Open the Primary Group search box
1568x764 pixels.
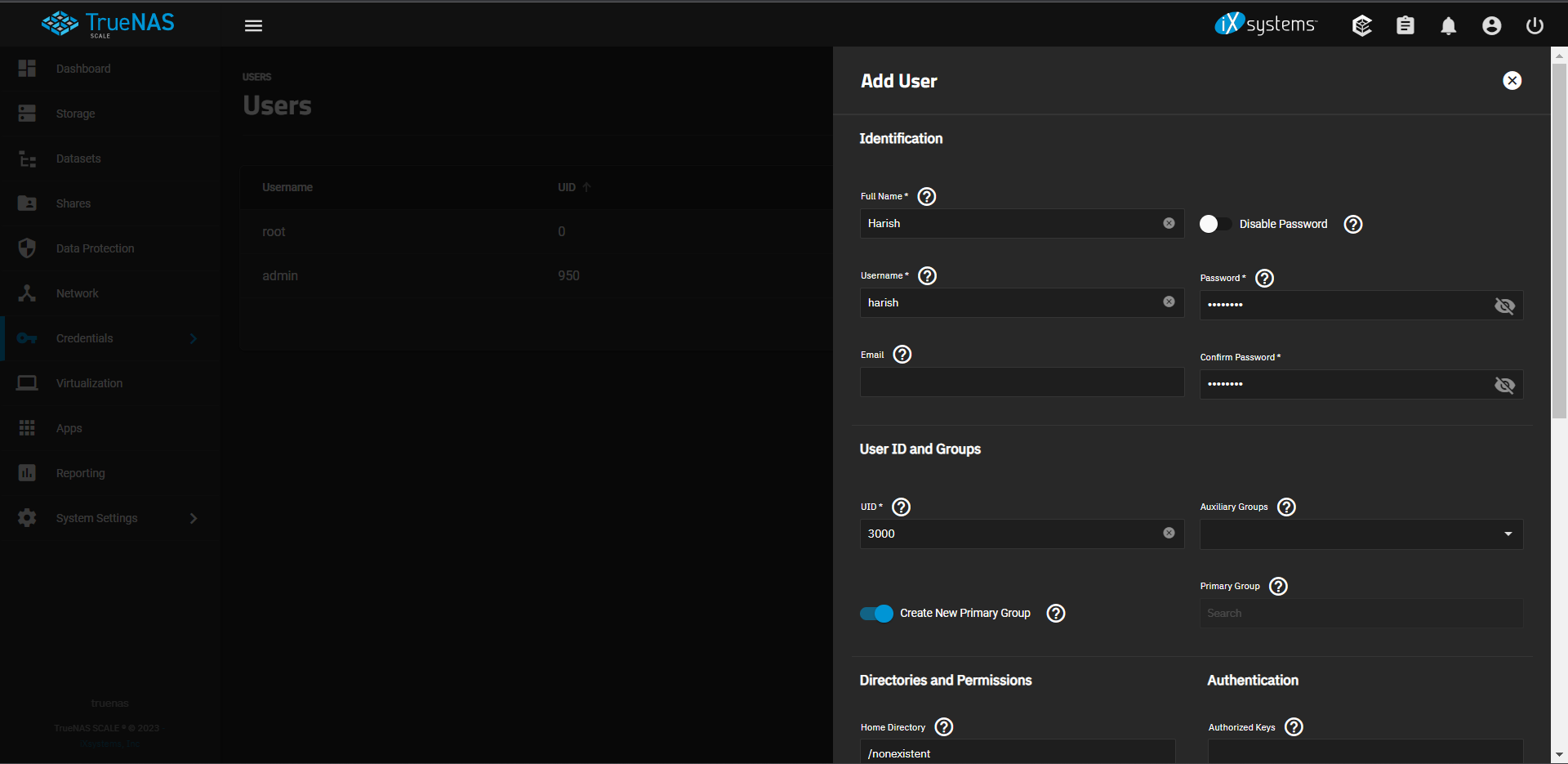[1361, 613]
